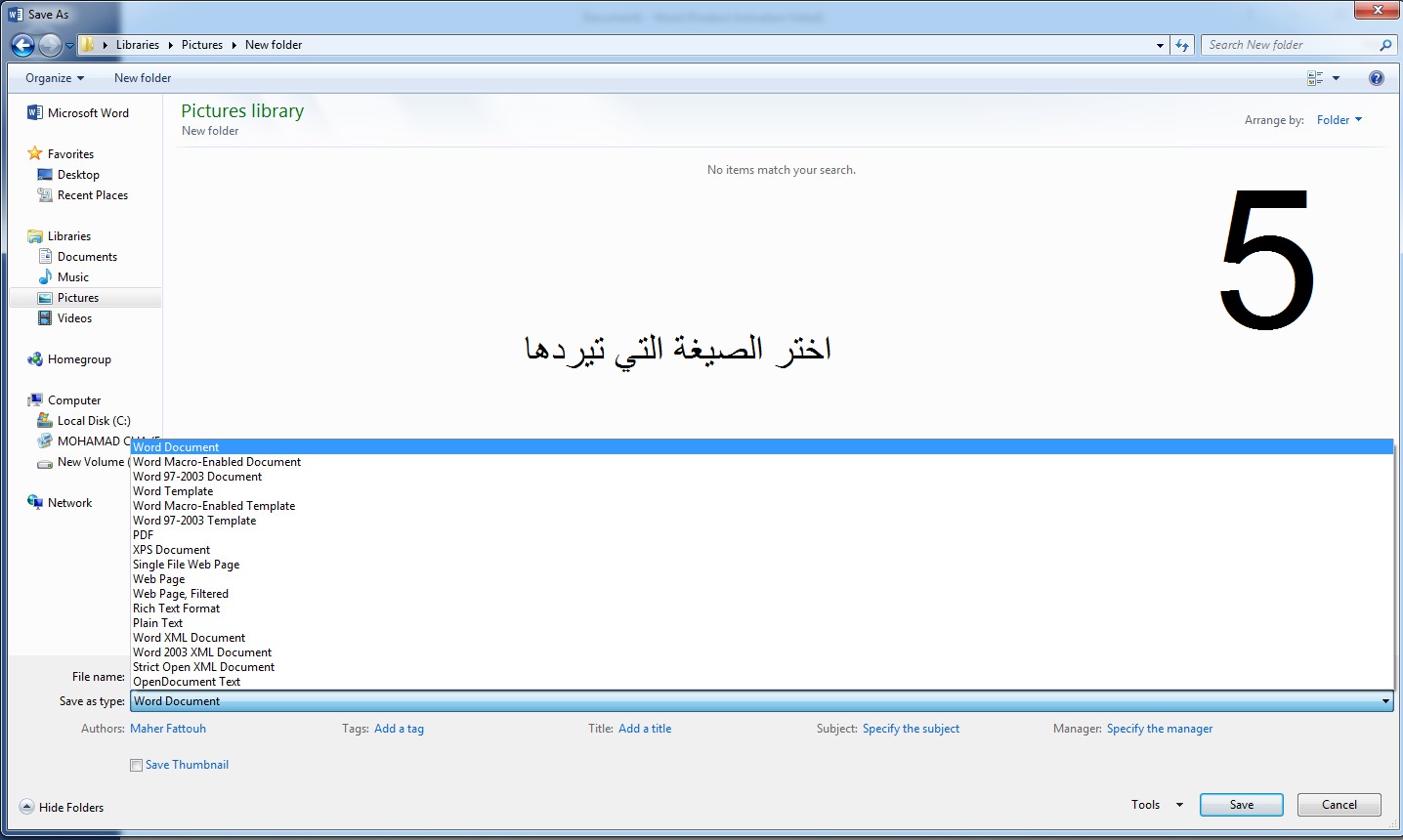The image size is (1403, 840).
Task: Expand the address bar history dropdown
Action: [x=1160, y=45]
